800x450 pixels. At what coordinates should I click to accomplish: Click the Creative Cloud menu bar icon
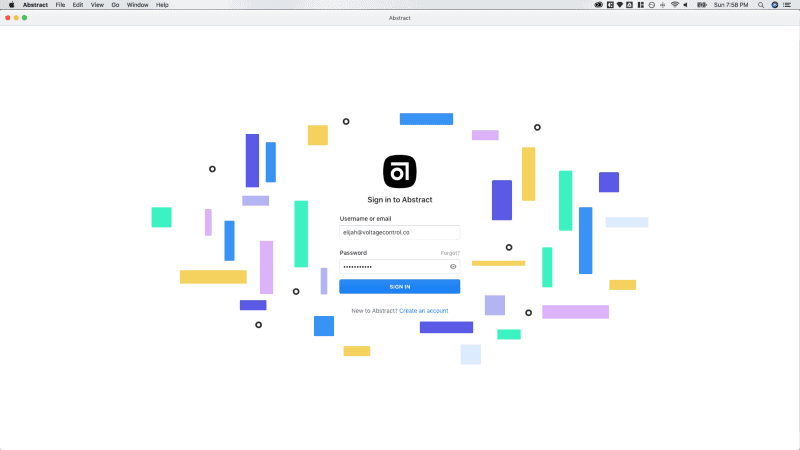tap(598, 5)
